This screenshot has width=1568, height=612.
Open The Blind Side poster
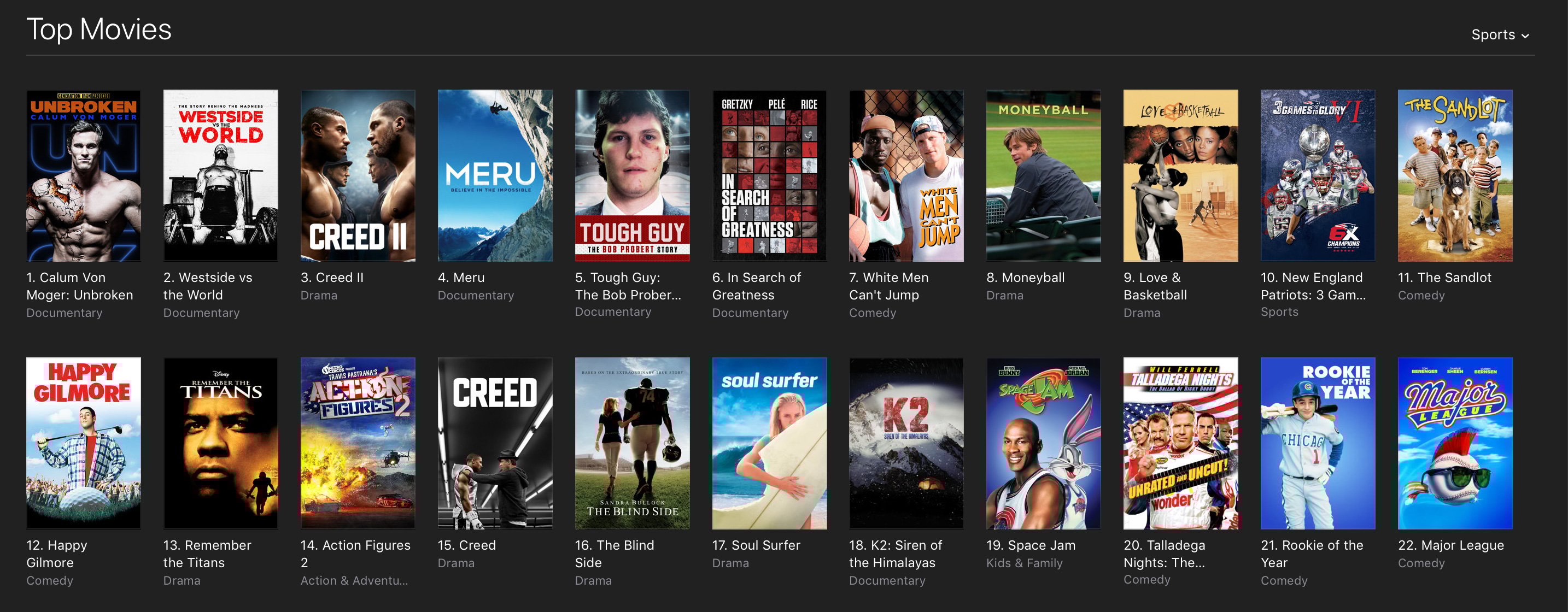click(x=632, y=443)
